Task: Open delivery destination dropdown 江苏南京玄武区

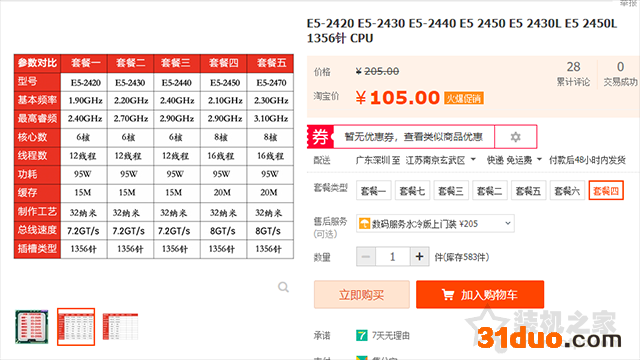Action: point(440,160)
